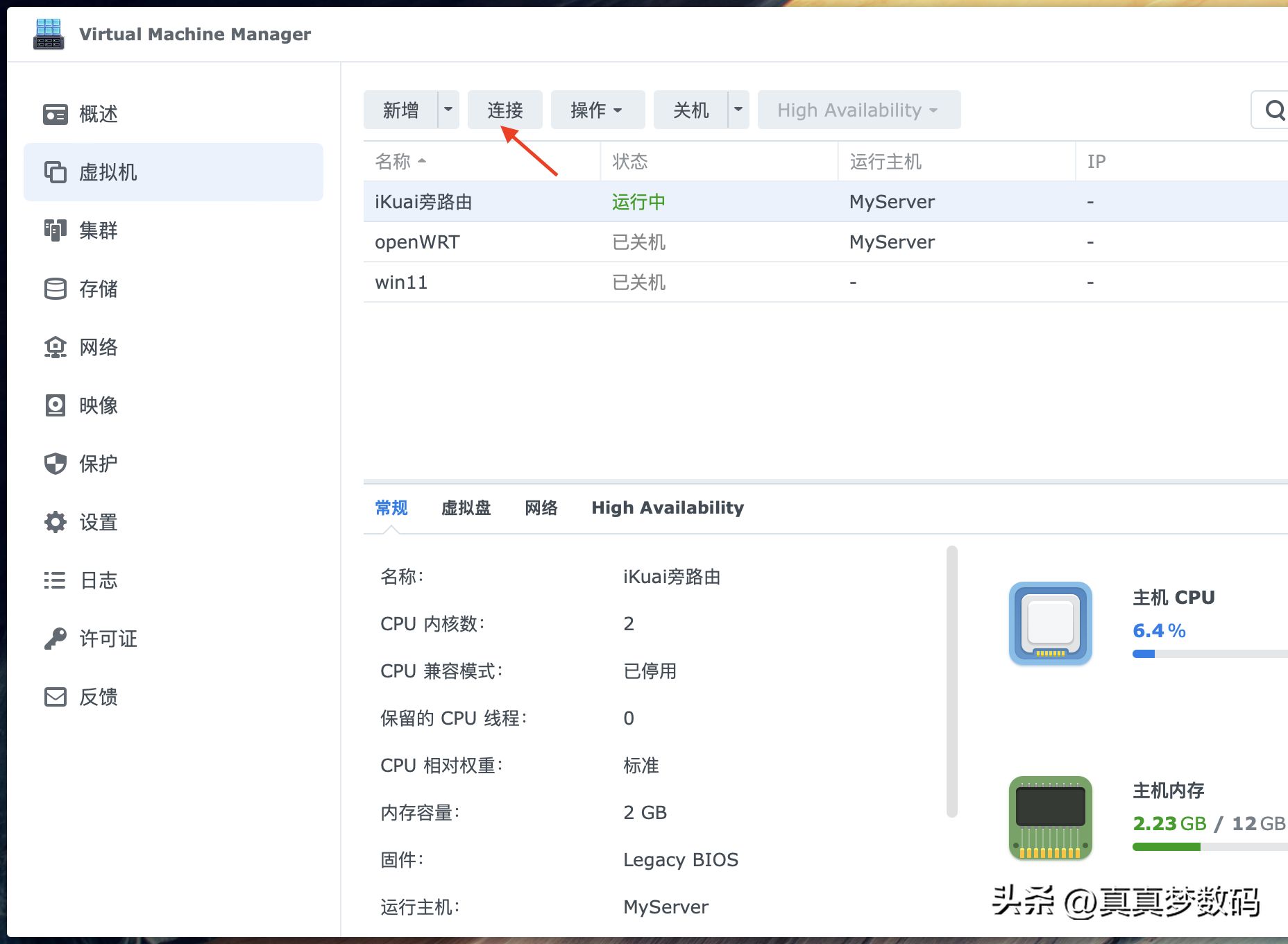Click the Virtual Machine Manager app icon

point(49,34)
